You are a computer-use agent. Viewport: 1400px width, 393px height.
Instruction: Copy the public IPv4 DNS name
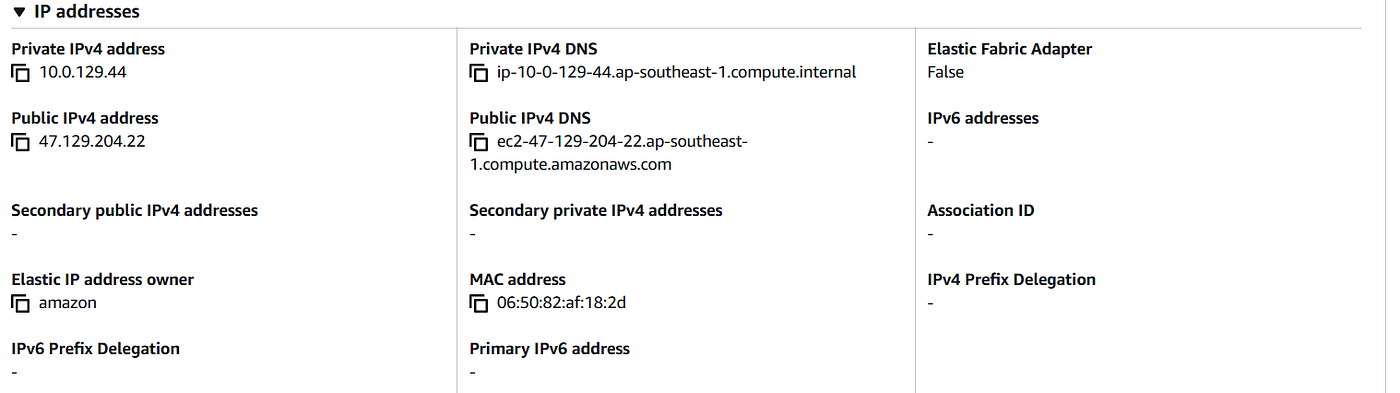pyautogui.click(x=478, y=142)
